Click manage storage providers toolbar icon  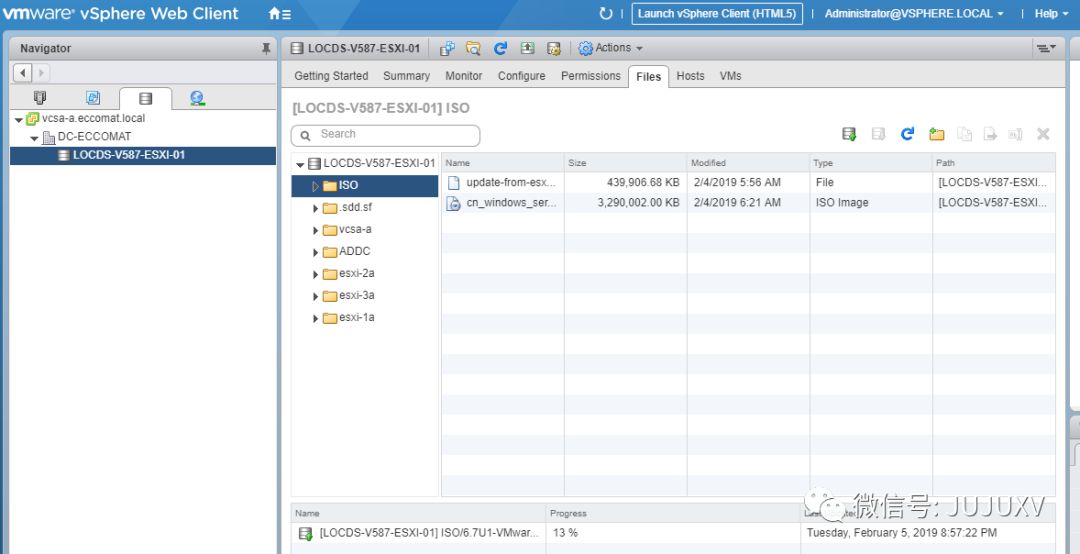pyautogui.click(x=554, y=48)
